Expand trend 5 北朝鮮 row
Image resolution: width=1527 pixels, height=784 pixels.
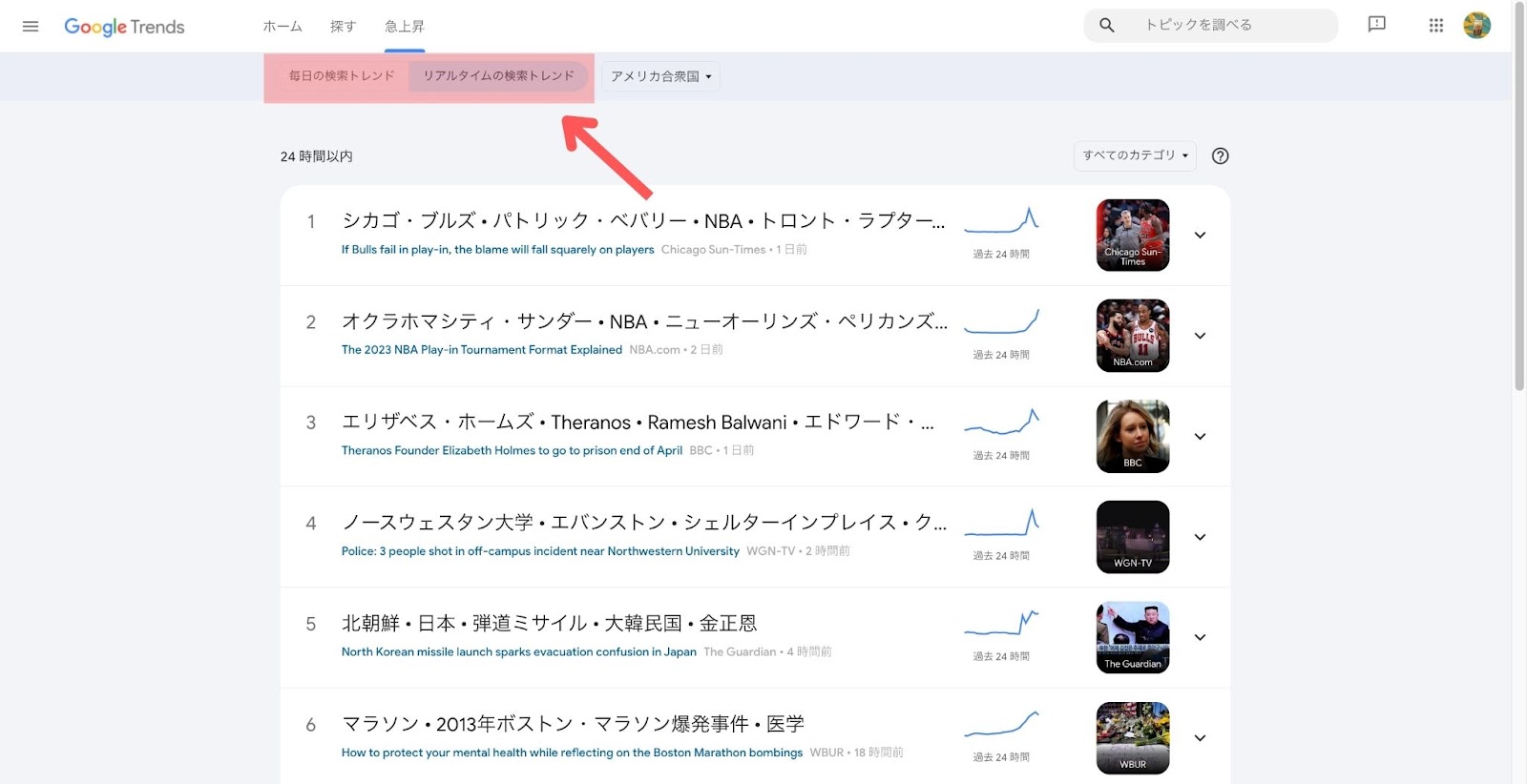pos(1201,637)
